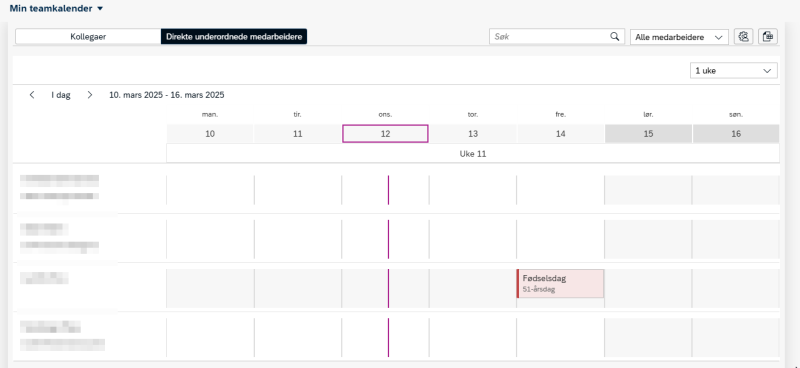Open the Alle medarbeidere filter dropdown
The height and width of the screenshot is (368, 800).
[x=679, y=37]
